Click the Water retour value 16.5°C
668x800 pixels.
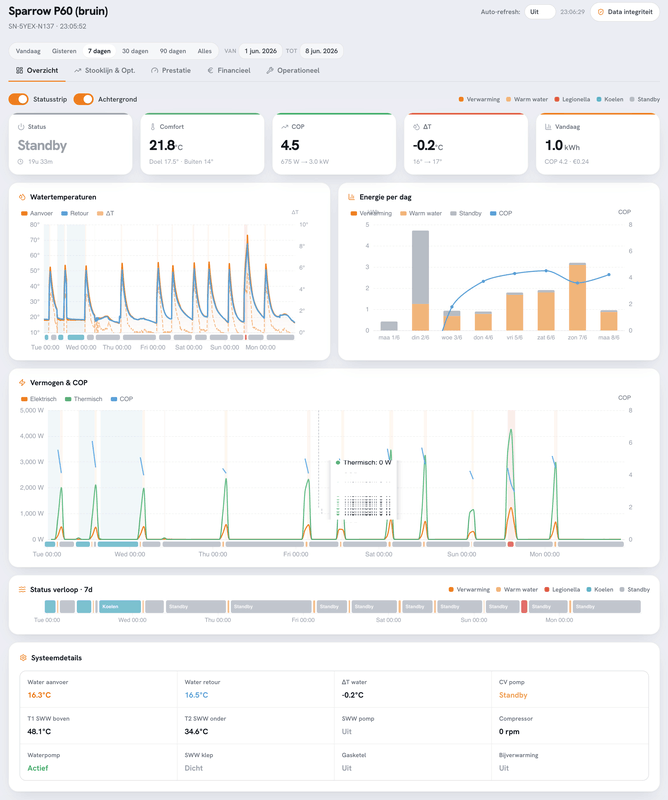pyautogui.click(x=196, y=695)
